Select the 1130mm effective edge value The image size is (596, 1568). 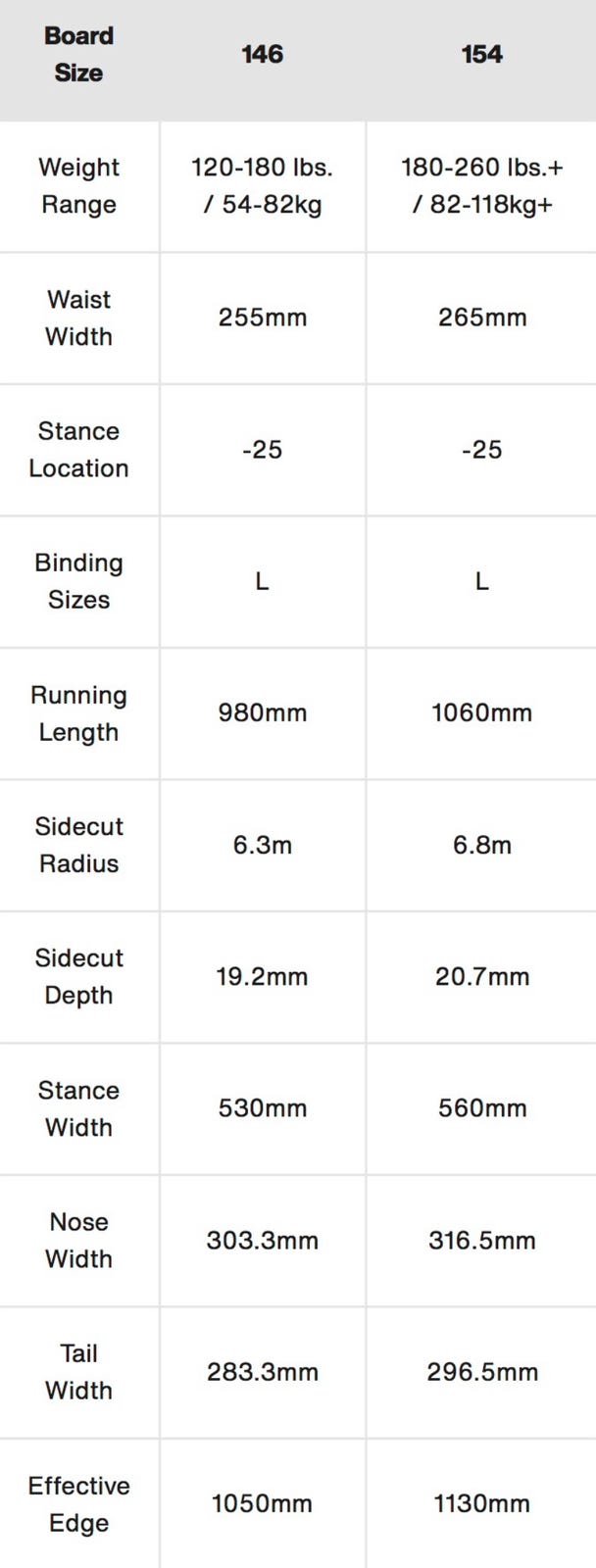(481, 1503)
